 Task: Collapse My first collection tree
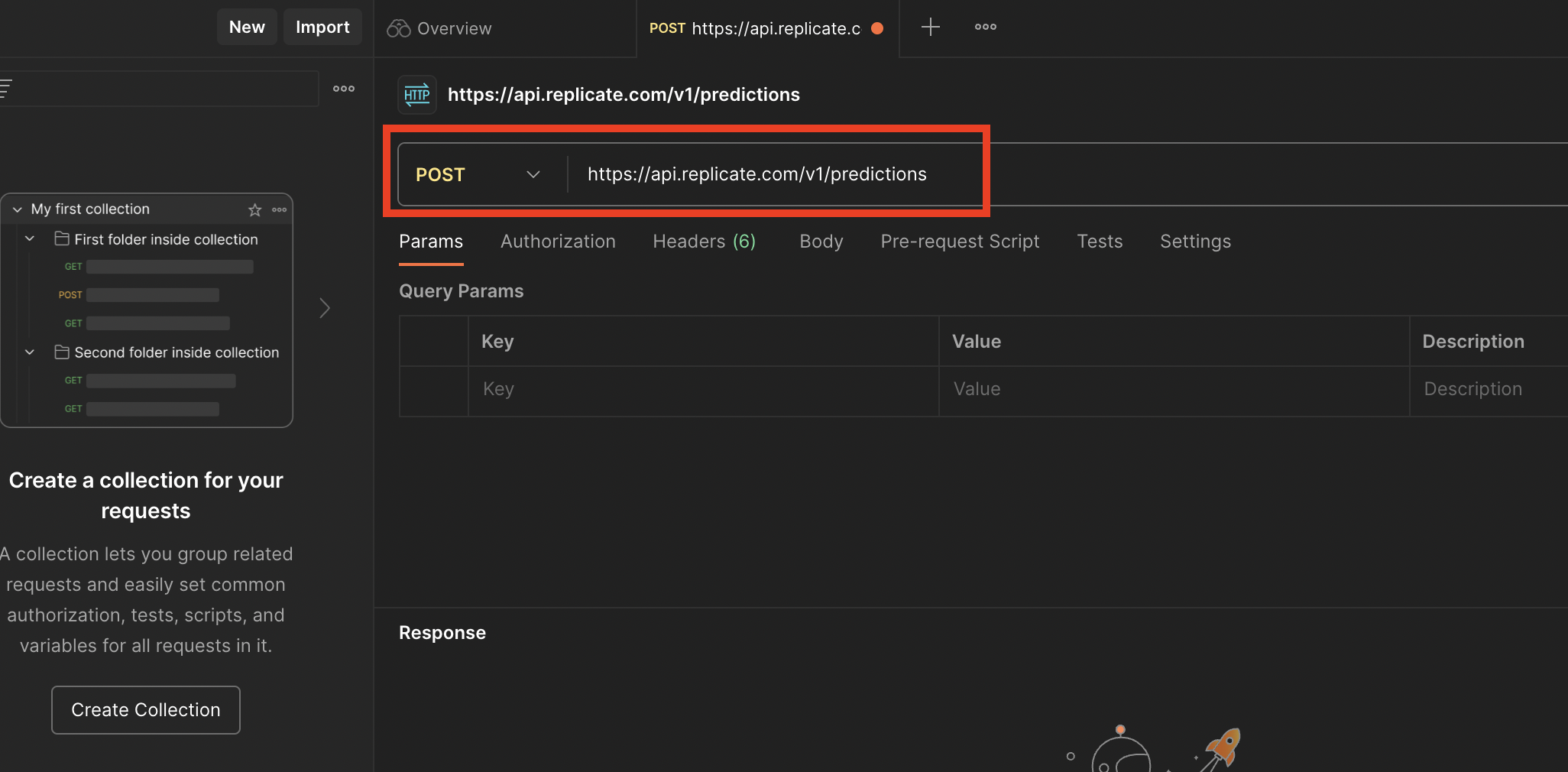point(18,209)
